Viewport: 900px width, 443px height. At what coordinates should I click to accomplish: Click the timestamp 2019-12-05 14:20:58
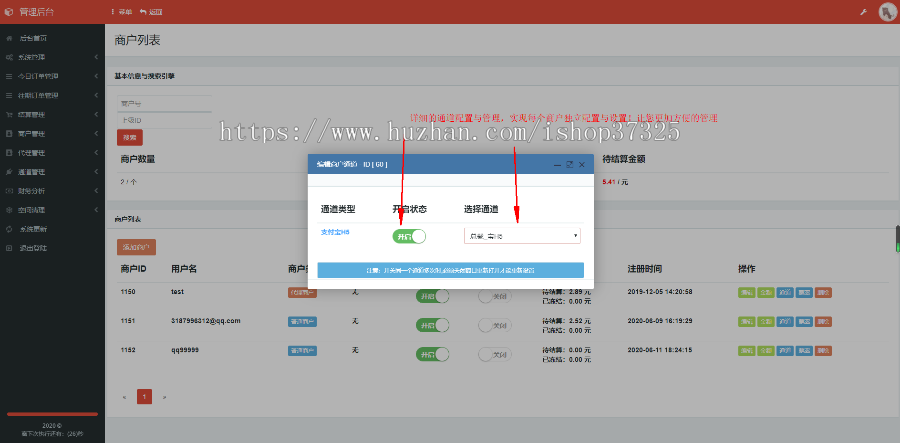coord(660,292)
